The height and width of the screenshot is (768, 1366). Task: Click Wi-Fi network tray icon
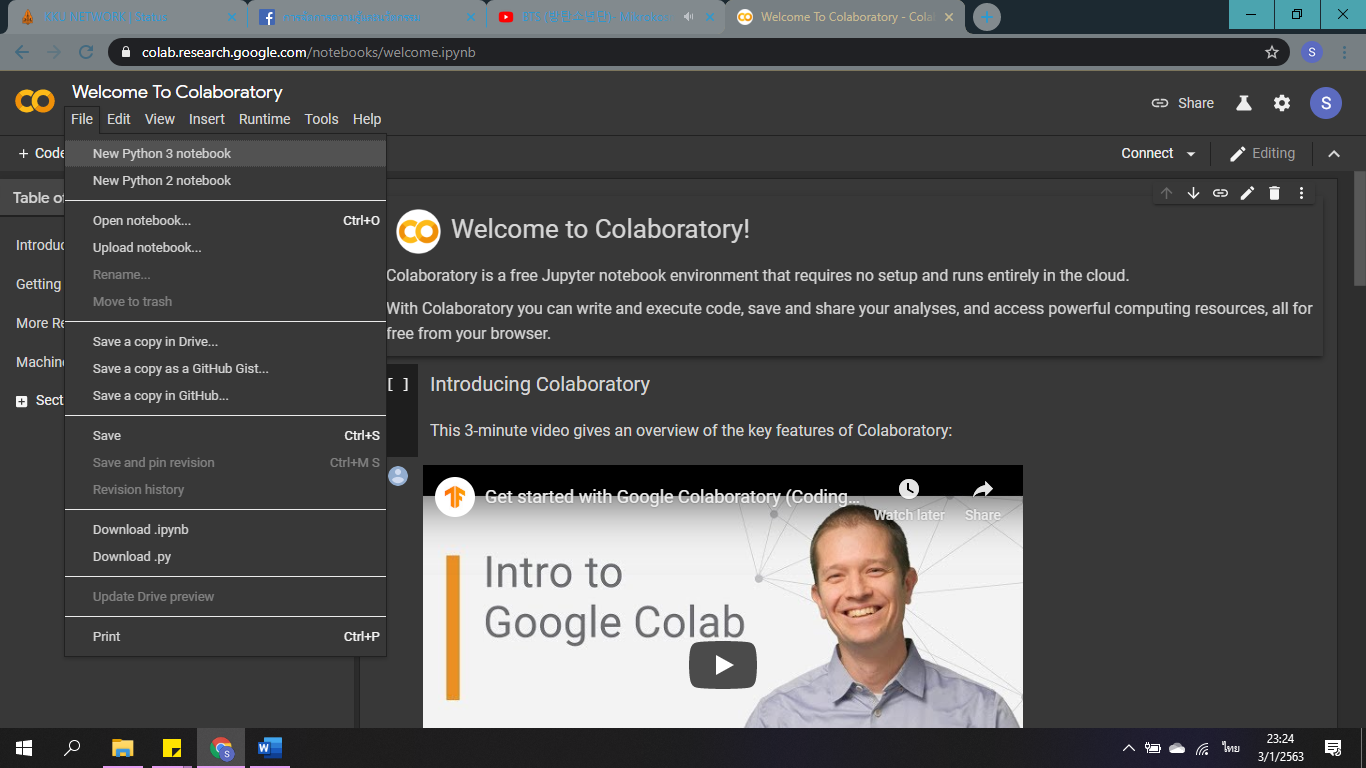tap(1203, 748)
